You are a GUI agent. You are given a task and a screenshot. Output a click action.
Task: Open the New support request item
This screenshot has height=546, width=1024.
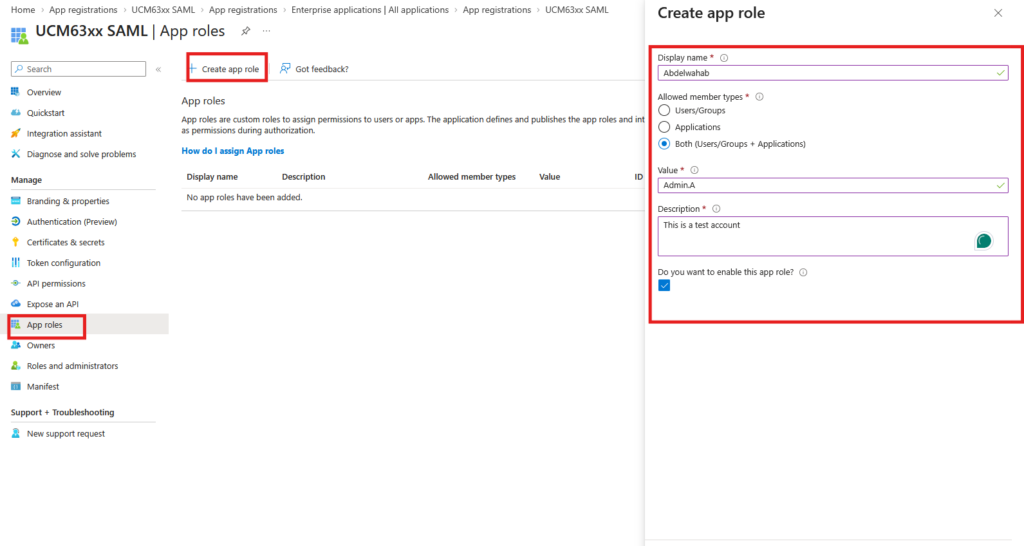(x=65, y=434)
